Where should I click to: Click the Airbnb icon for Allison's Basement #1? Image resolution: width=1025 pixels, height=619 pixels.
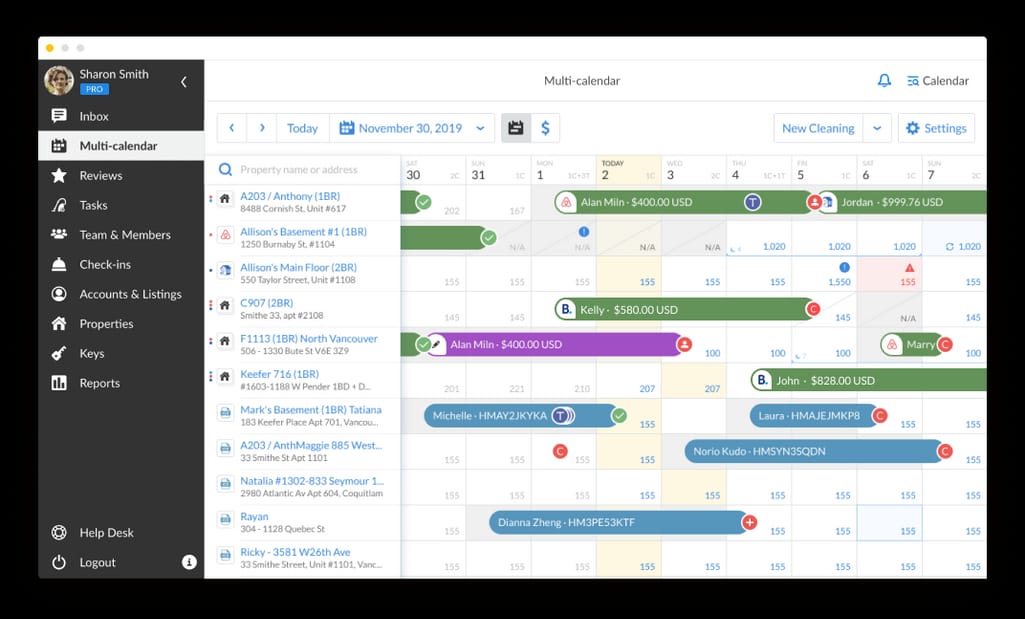[225, 235]
